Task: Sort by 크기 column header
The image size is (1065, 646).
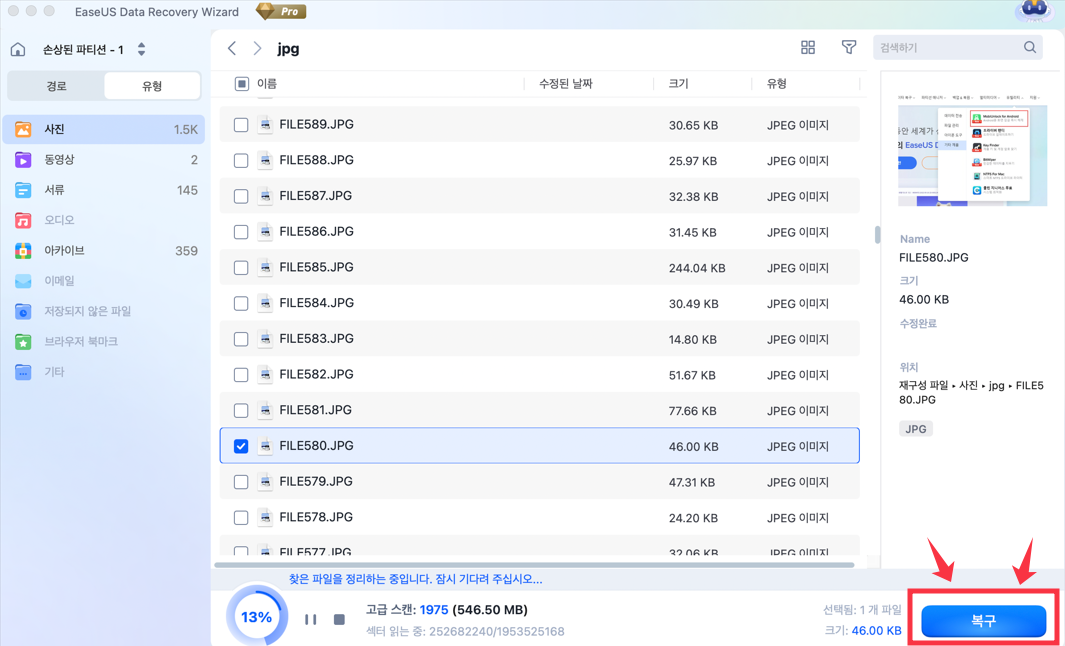Action: 679,84
